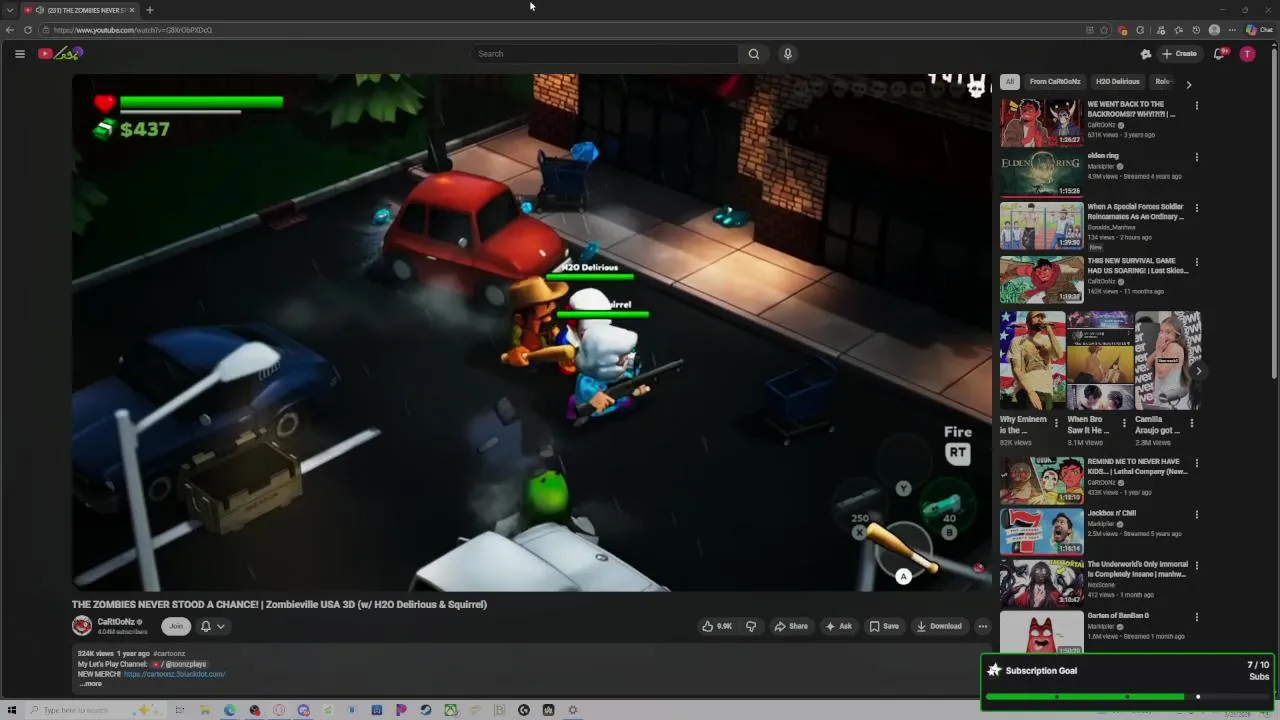
Task: Open the When Bro Saw It short
Action: 1100,360
